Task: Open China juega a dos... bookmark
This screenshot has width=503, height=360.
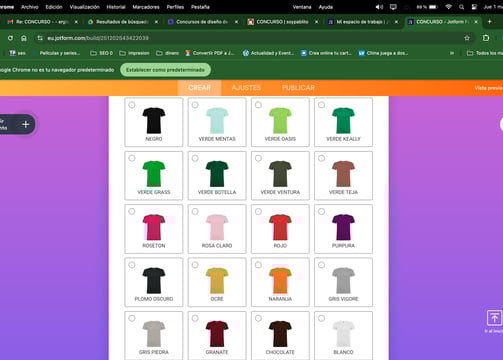Action: pos(383,53)
